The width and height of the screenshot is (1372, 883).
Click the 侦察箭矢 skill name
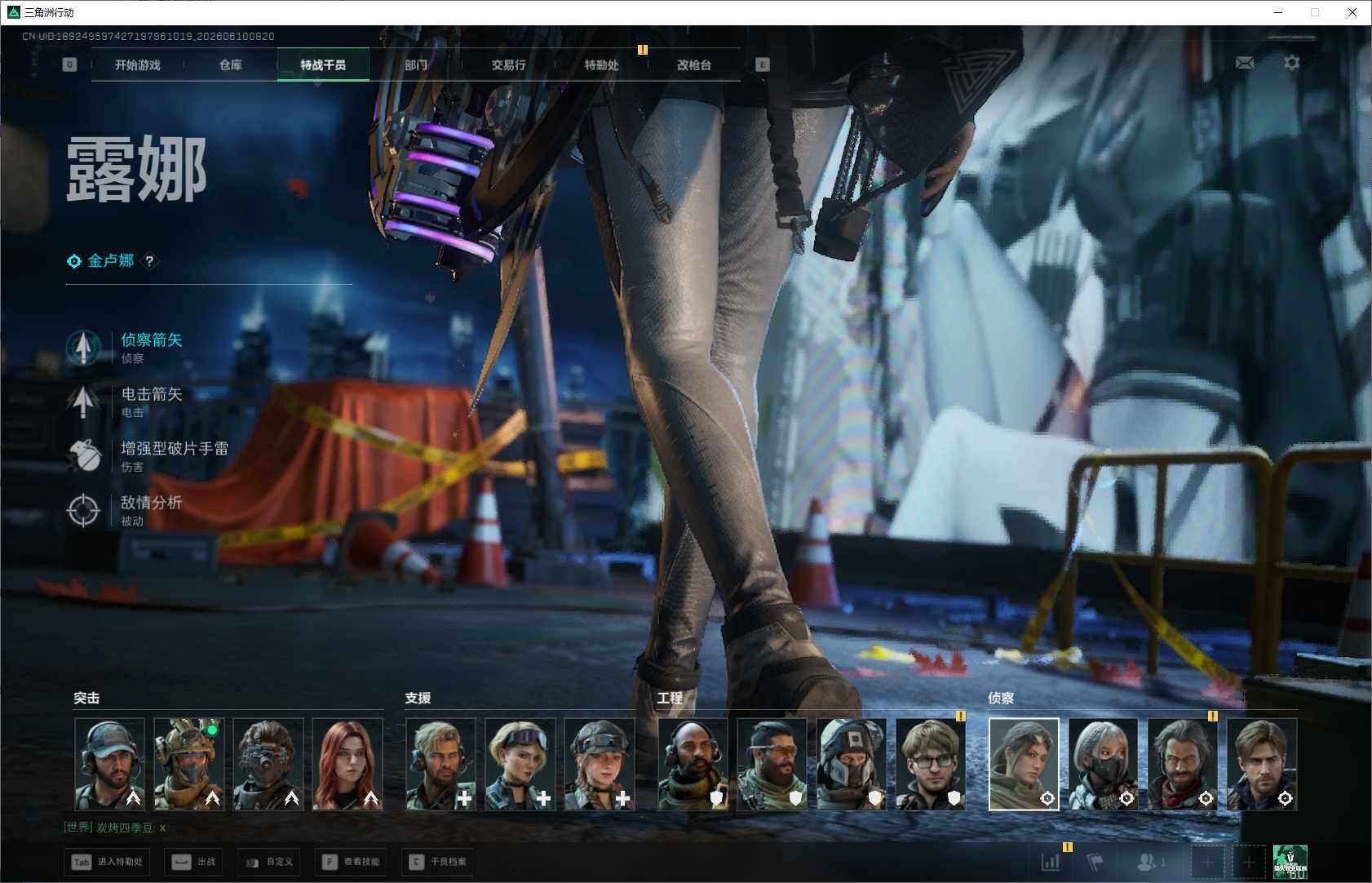click(x=152, y=339)
